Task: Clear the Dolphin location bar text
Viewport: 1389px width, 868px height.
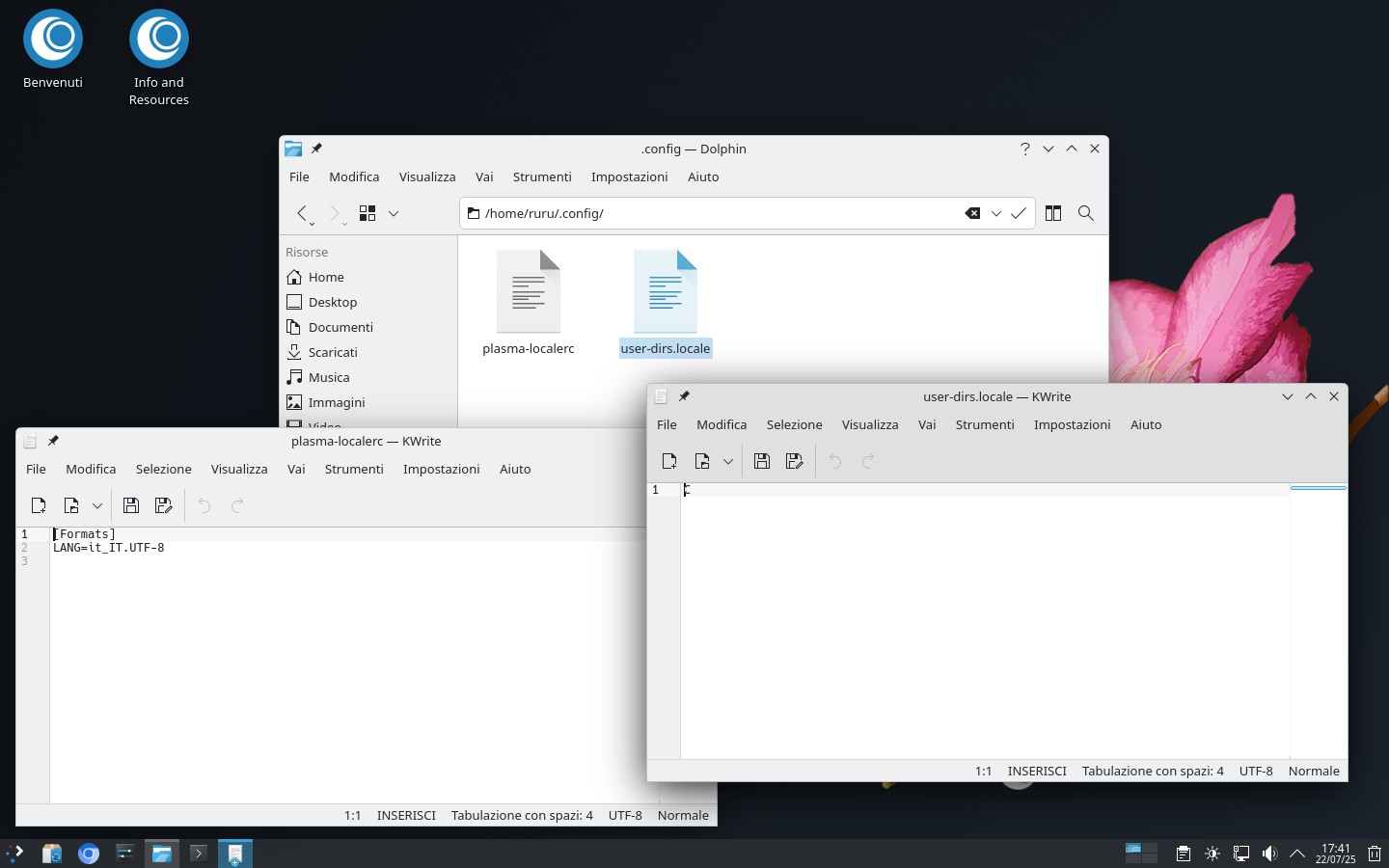Action: click(972, 213)
